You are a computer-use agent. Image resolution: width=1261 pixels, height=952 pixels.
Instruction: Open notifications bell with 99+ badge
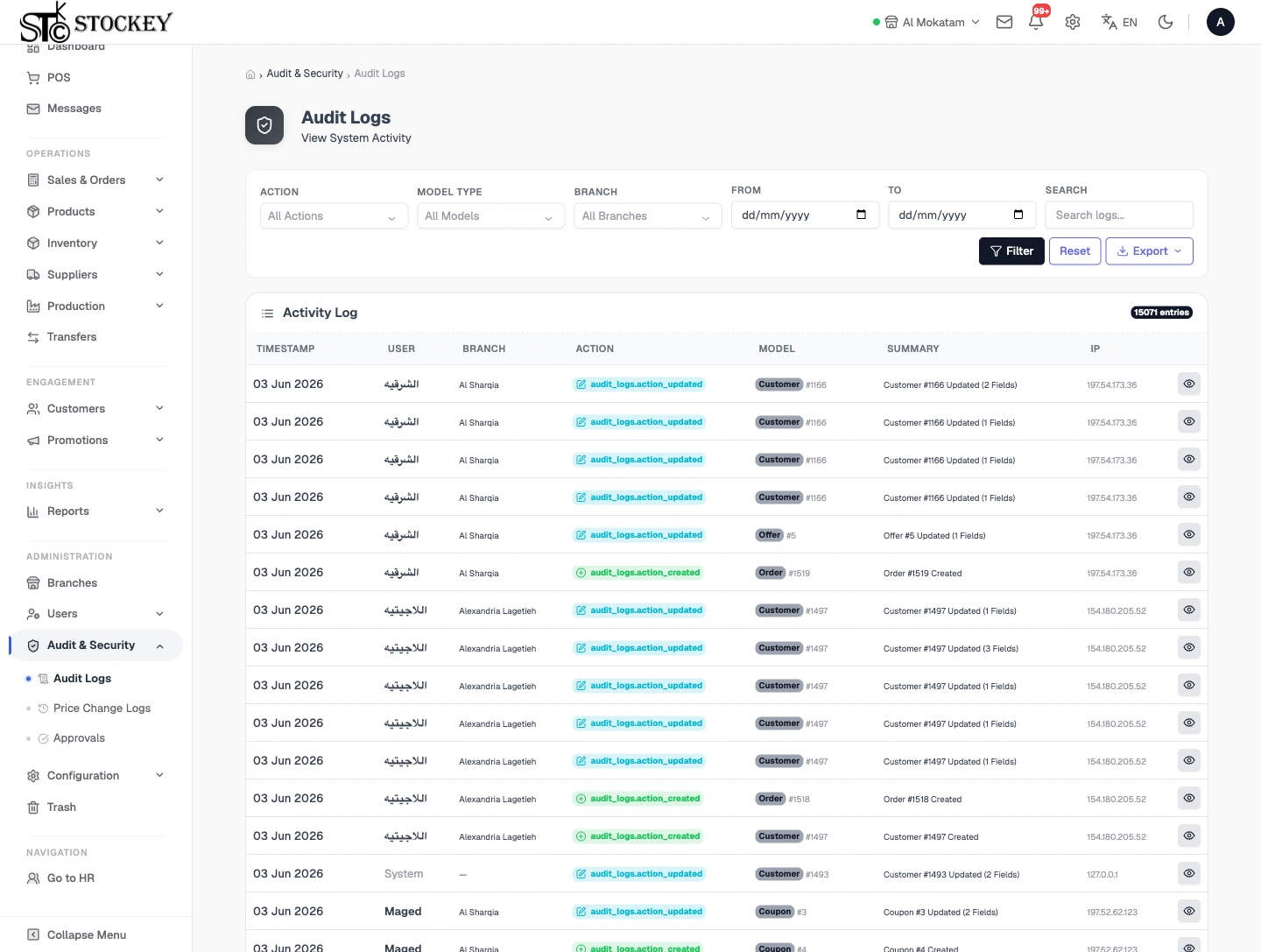1037,21
